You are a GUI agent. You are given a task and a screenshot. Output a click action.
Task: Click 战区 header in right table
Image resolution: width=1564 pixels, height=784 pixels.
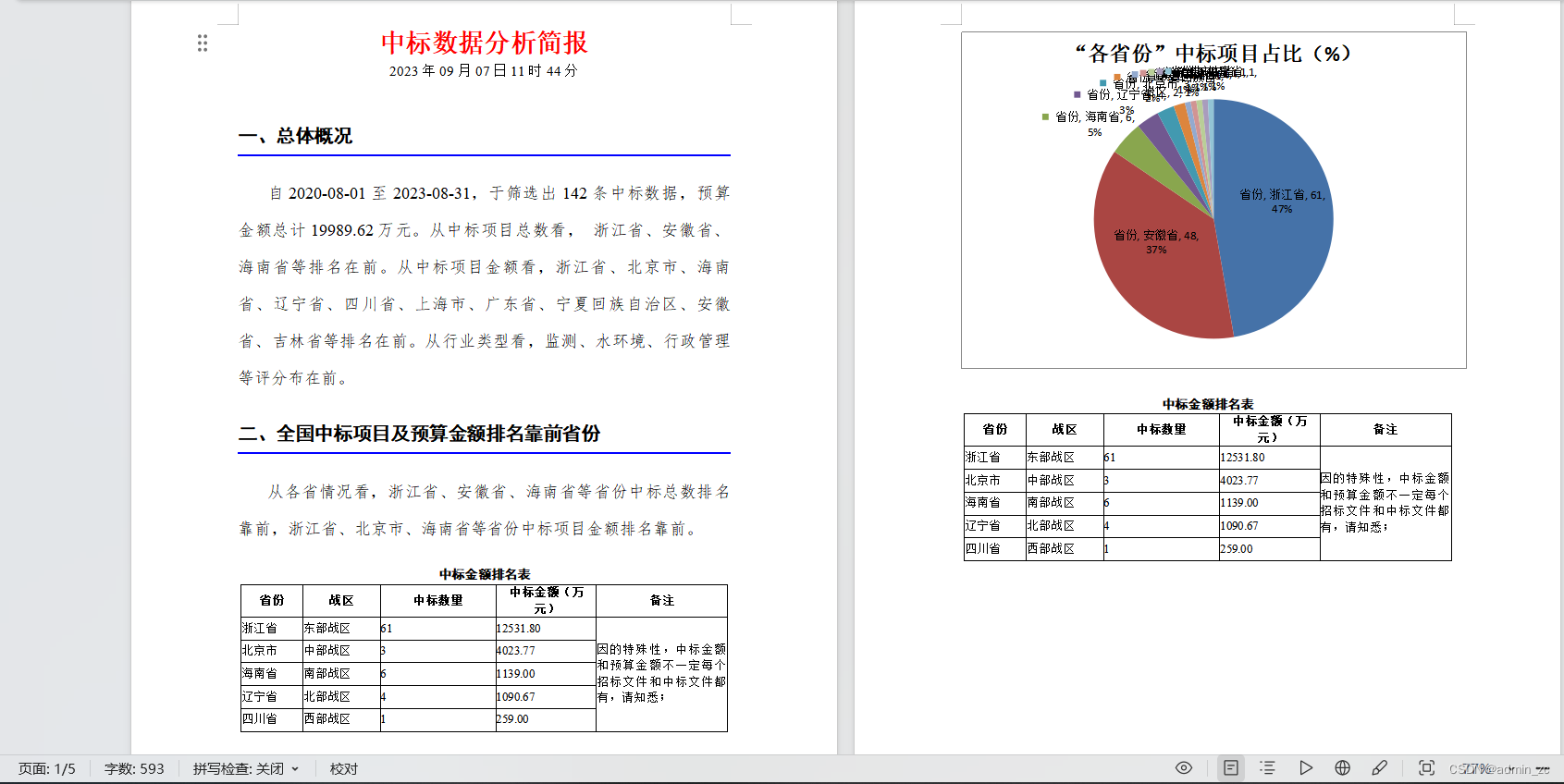coord(1065,430)
